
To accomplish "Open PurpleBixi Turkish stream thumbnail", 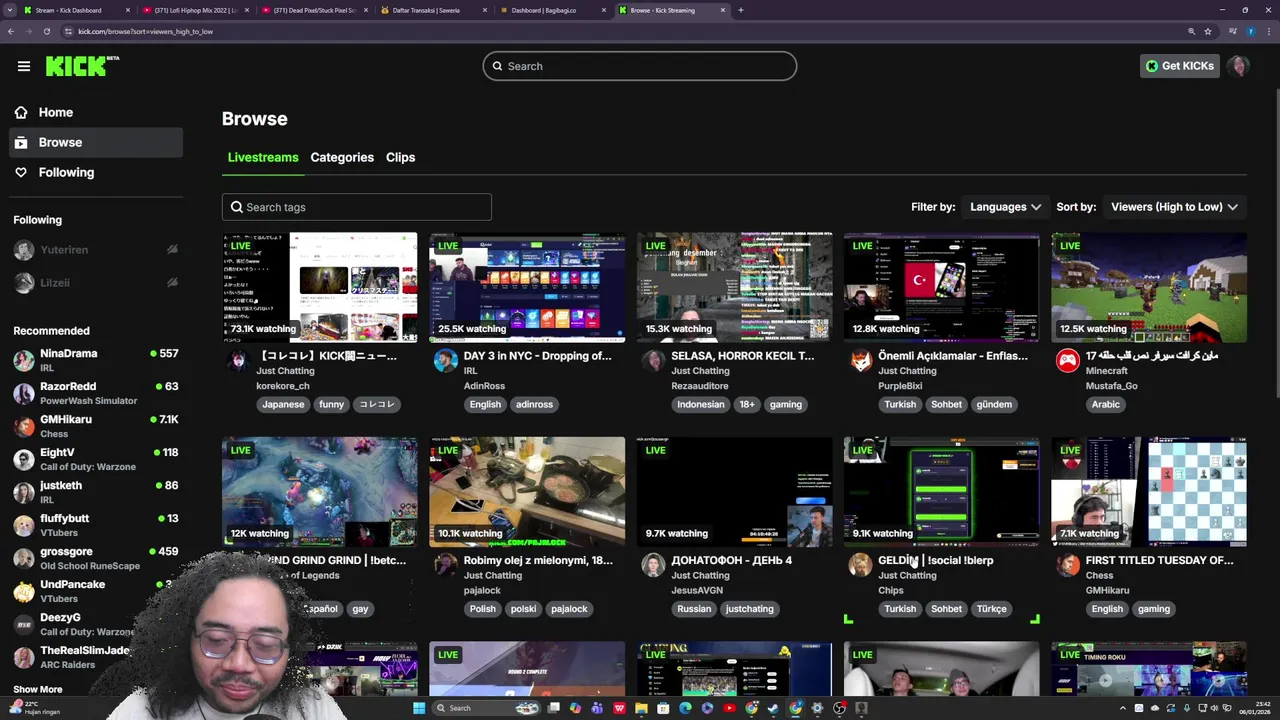I will pos(941,288).
